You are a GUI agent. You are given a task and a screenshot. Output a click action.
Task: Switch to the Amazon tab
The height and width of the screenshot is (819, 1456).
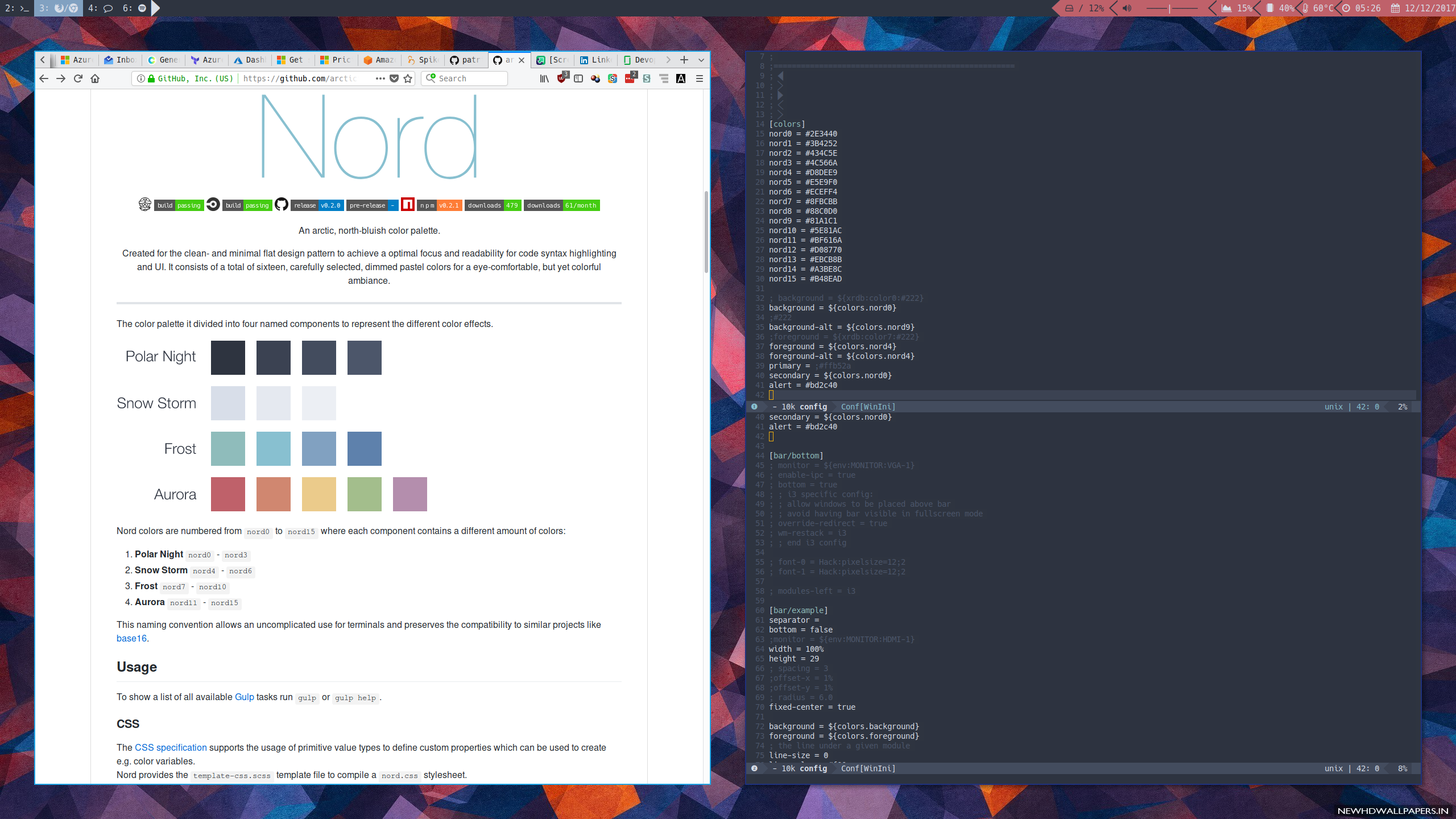coord(379,60)
